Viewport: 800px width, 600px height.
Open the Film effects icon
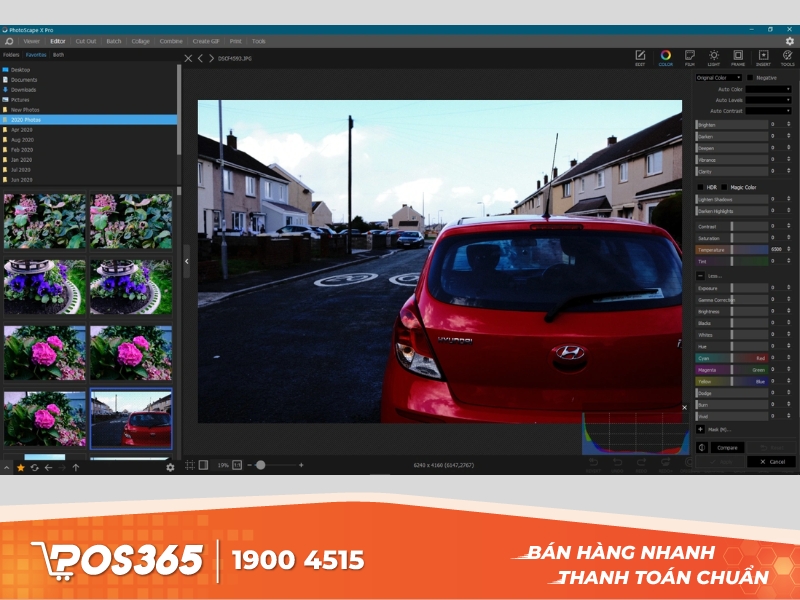690,57
